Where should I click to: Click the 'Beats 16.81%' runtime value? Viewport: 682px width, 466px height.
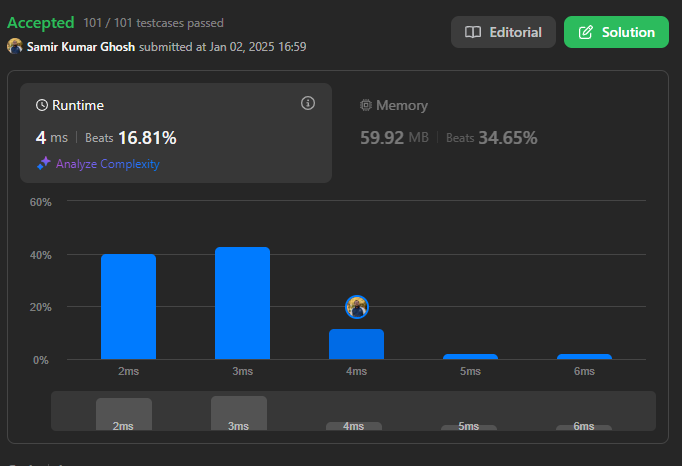[x=131, y=138]
